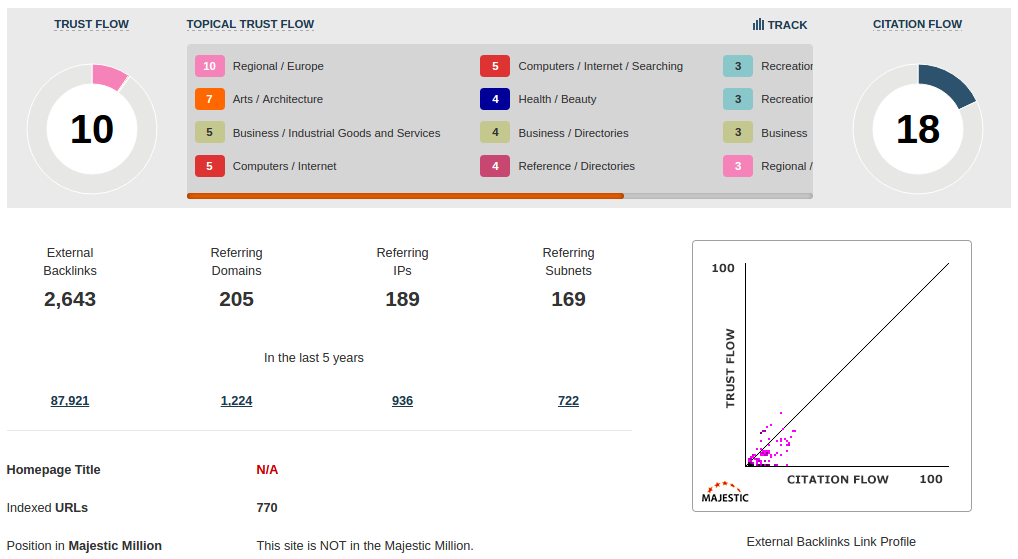Click the red Computers / Internet badge
1018x559 pixels.
209,166
